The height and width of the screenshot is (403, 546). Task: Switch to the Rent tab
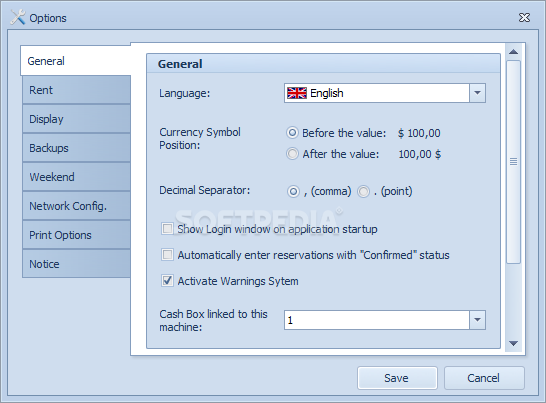77,90
